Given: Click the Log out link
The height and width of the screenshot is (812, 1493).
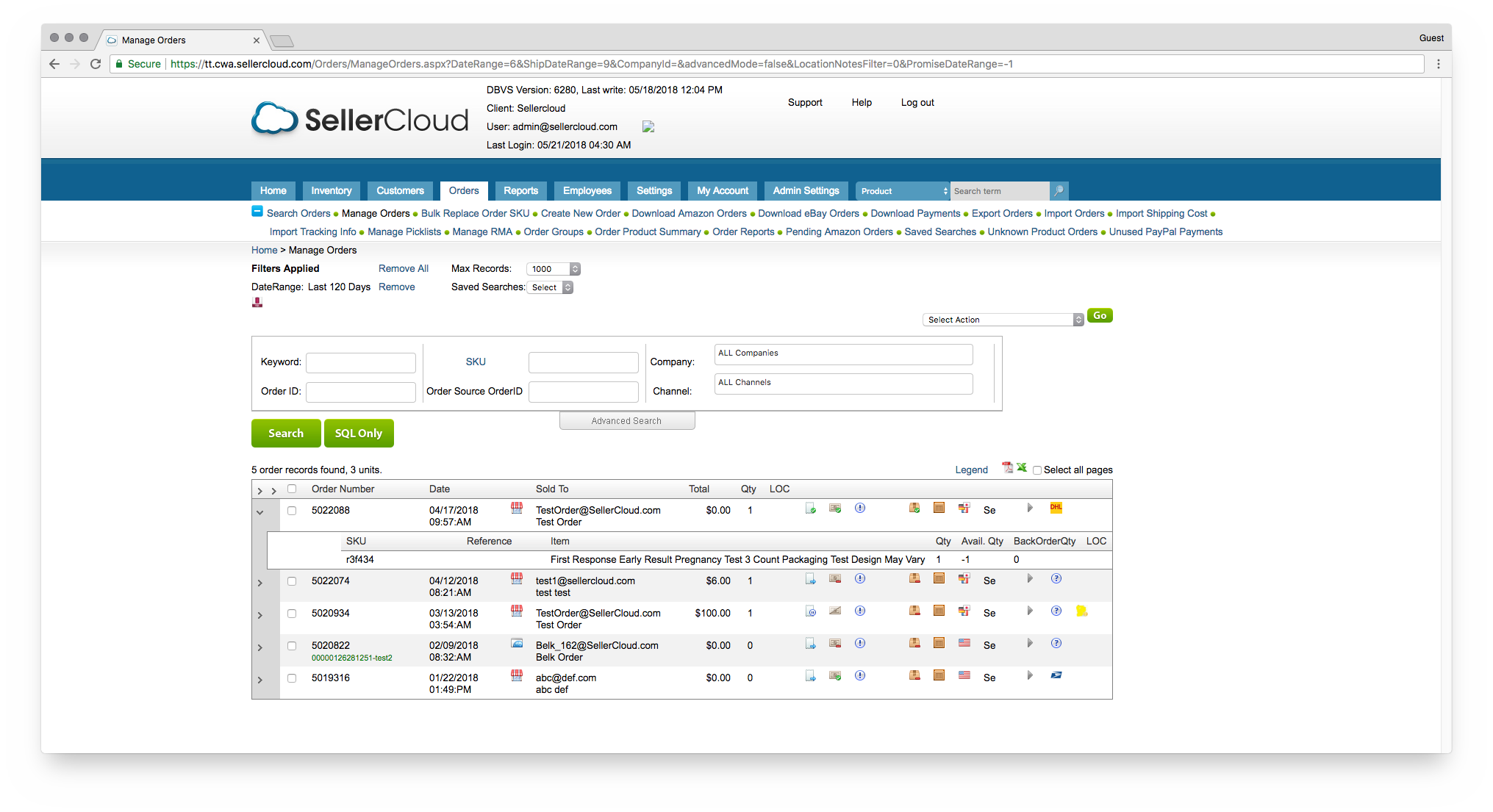Looking at the screenshot, I should [917, 103].
